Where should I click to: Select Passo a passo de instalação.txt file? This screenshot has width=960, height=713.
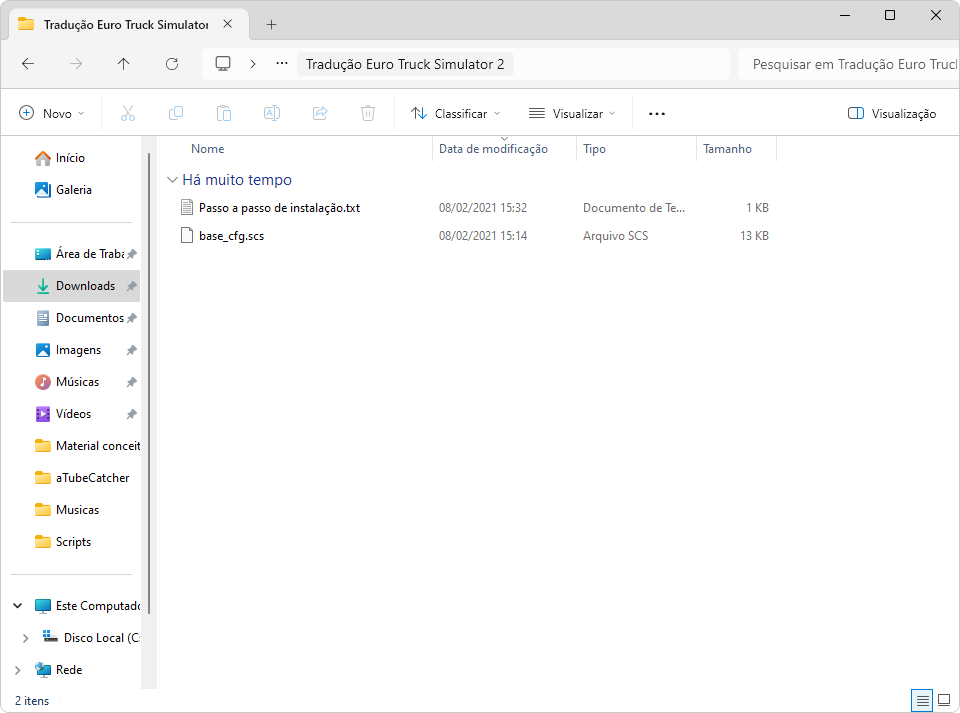click(x=279, y=208)
